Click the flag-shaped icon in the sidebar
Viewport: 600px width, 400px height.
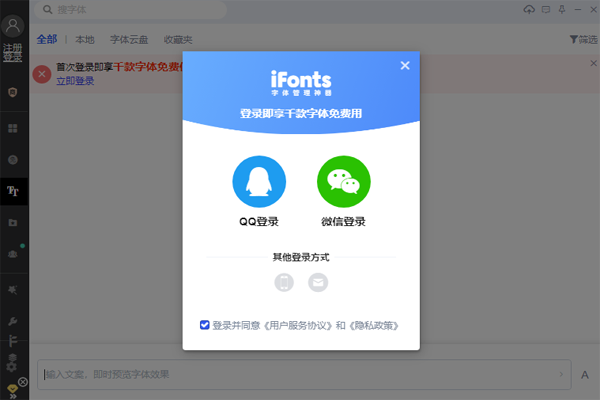(13, 341)
